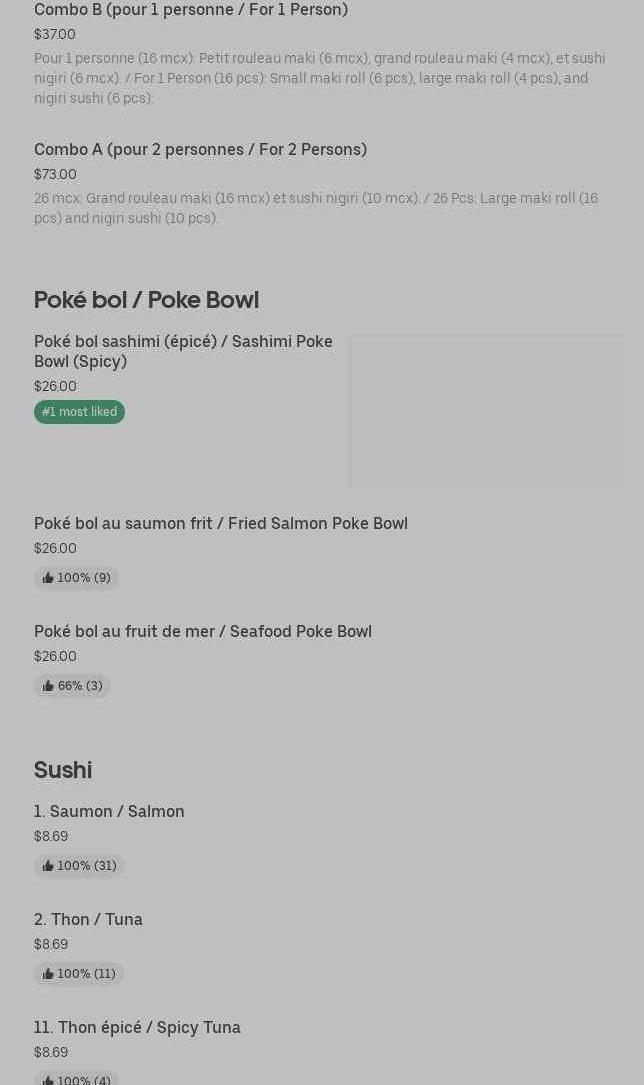Click the Poké bol / Poke Bowl heading
Image resolution: width=644 pixels, height=1085 pixels.
(146, 300)
